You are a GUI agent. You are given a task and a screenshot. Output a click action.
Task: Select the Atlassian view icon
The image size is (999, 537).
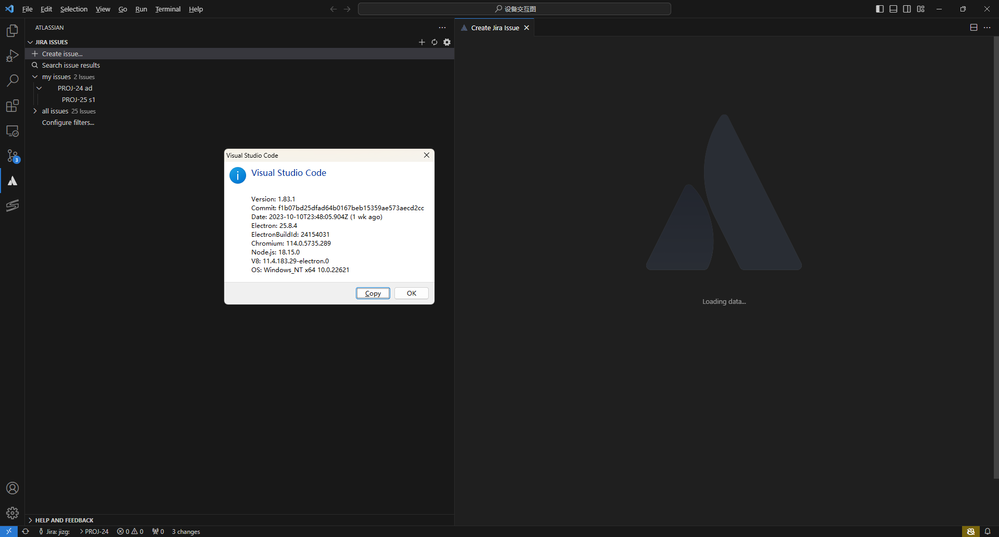(12, 181)
